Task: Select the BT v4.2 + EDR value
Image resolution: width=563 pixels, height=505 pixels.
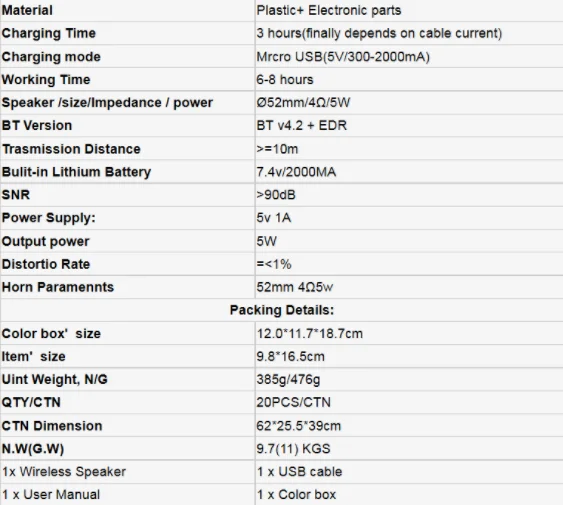Action: (x=302, y=125)
